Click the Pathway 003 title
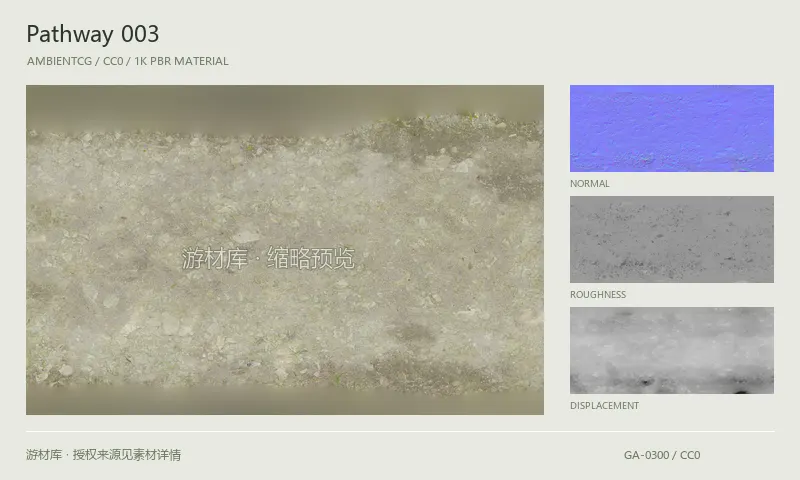 click(x=93, y=34)
